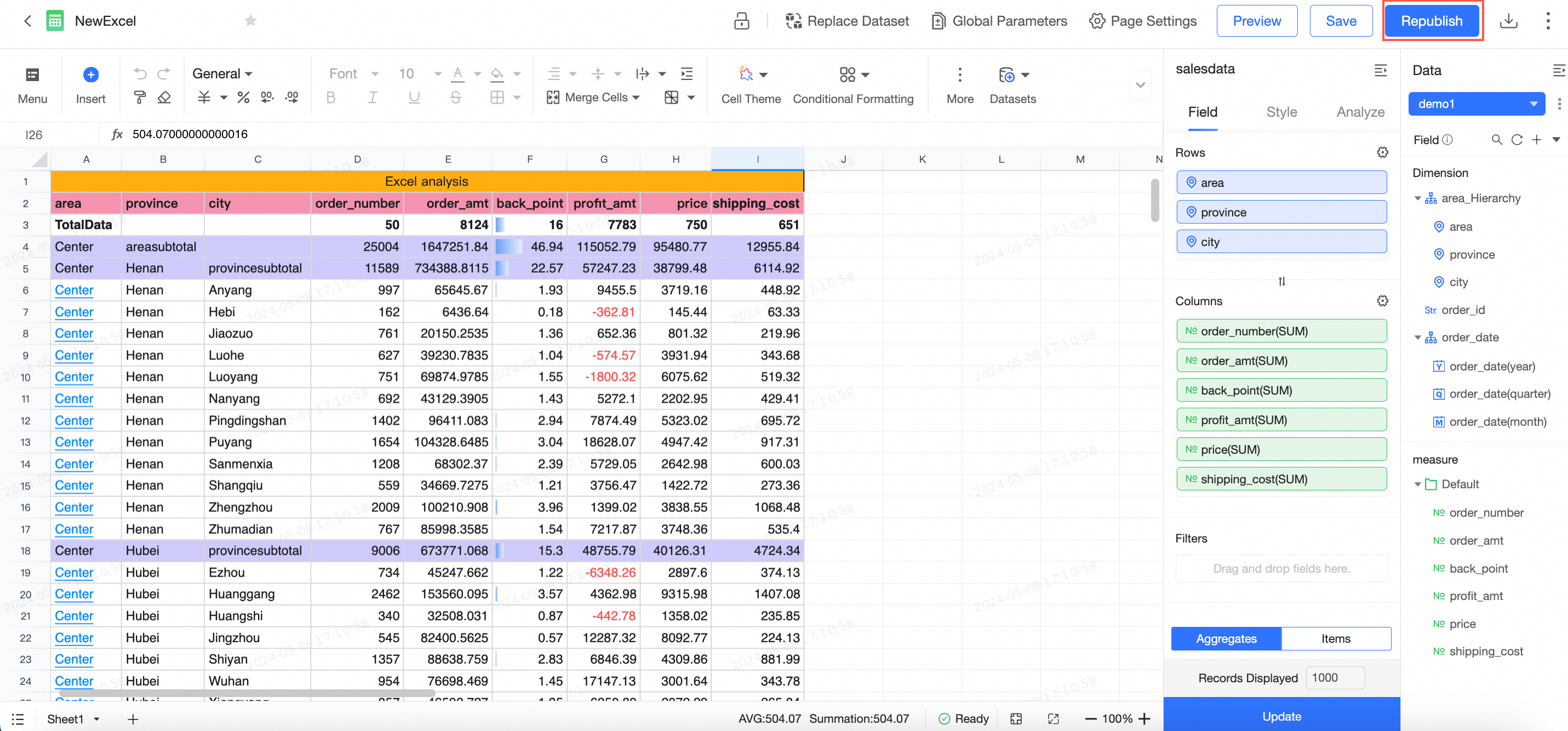Click the Republish button

pos(1431,21)
